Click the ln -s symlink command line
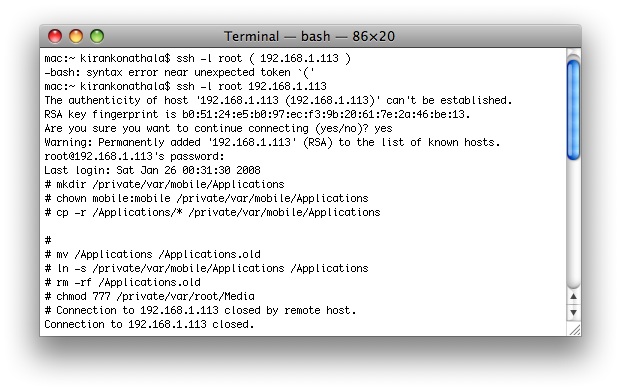This screenshot has height=391, width=621. click(x=206, y=269)
